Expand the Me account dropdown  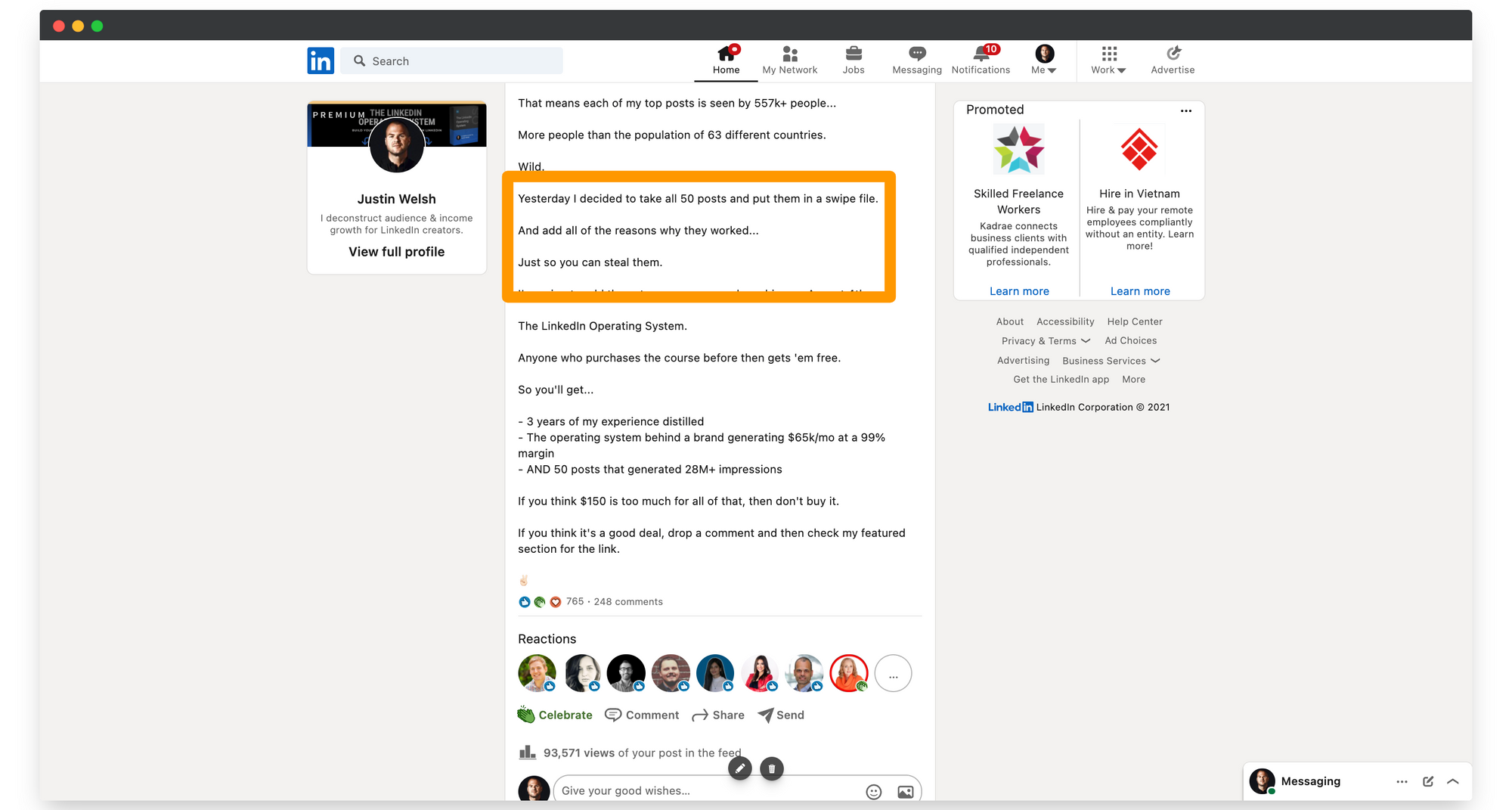coord(1044,61)
